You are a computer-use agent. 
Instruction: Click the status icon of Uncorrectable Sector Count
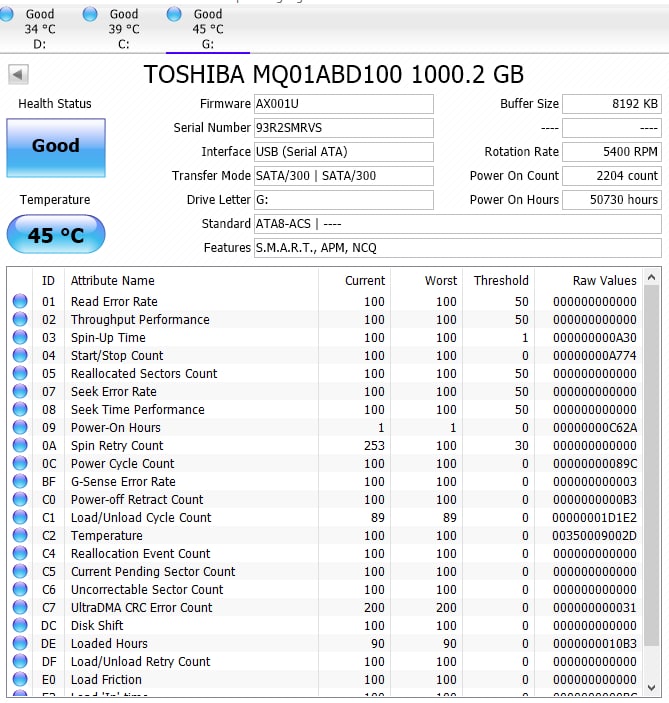[20, 589]
